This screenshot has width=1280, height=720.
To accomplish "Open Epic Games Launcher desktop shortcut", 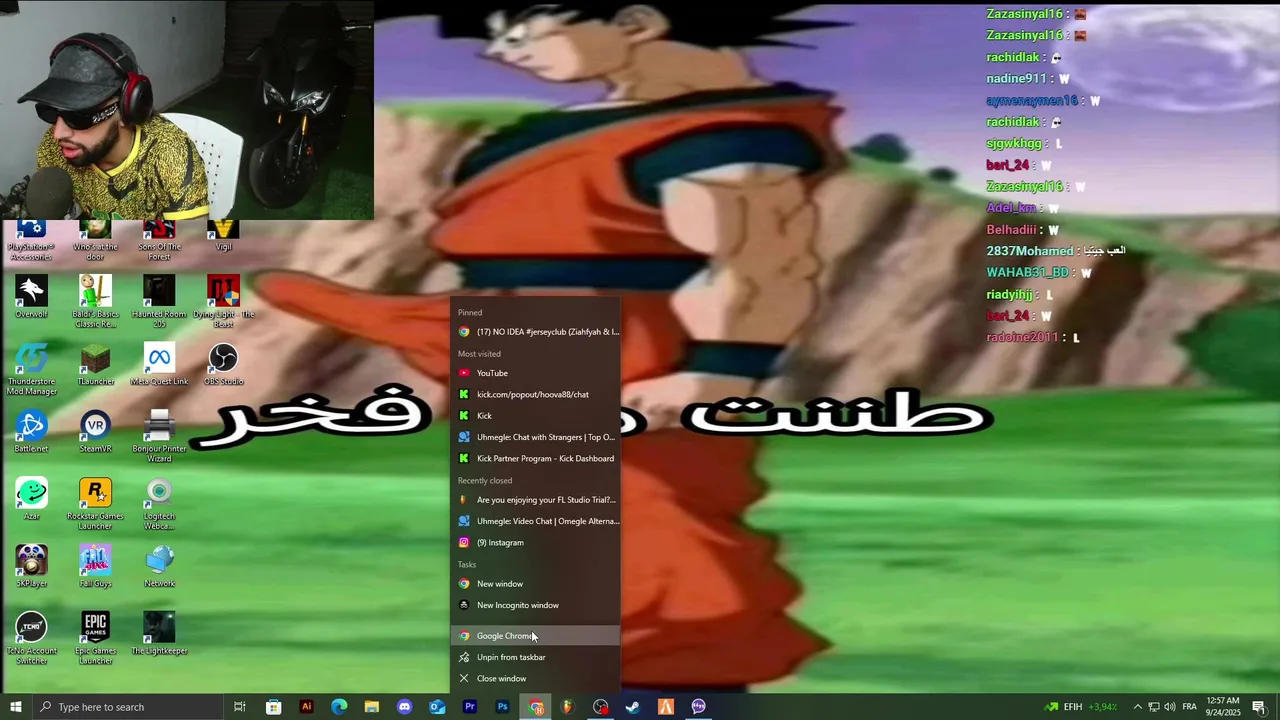I will [95, 638].
